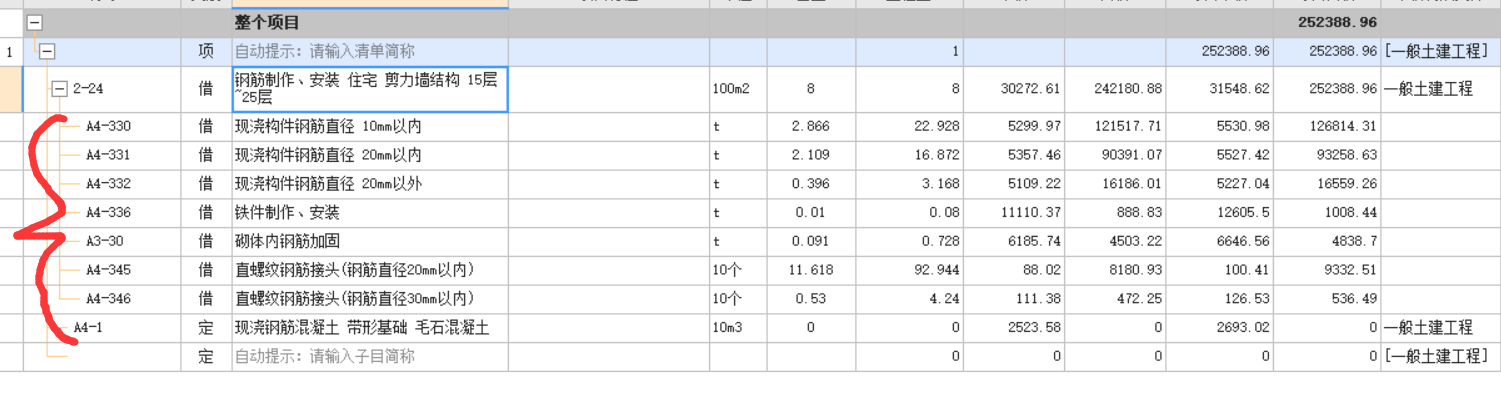This screenshot has height=409, width=1501.
Task: Select the A4-336 铁件制作 code
Action: pos(107,213)
